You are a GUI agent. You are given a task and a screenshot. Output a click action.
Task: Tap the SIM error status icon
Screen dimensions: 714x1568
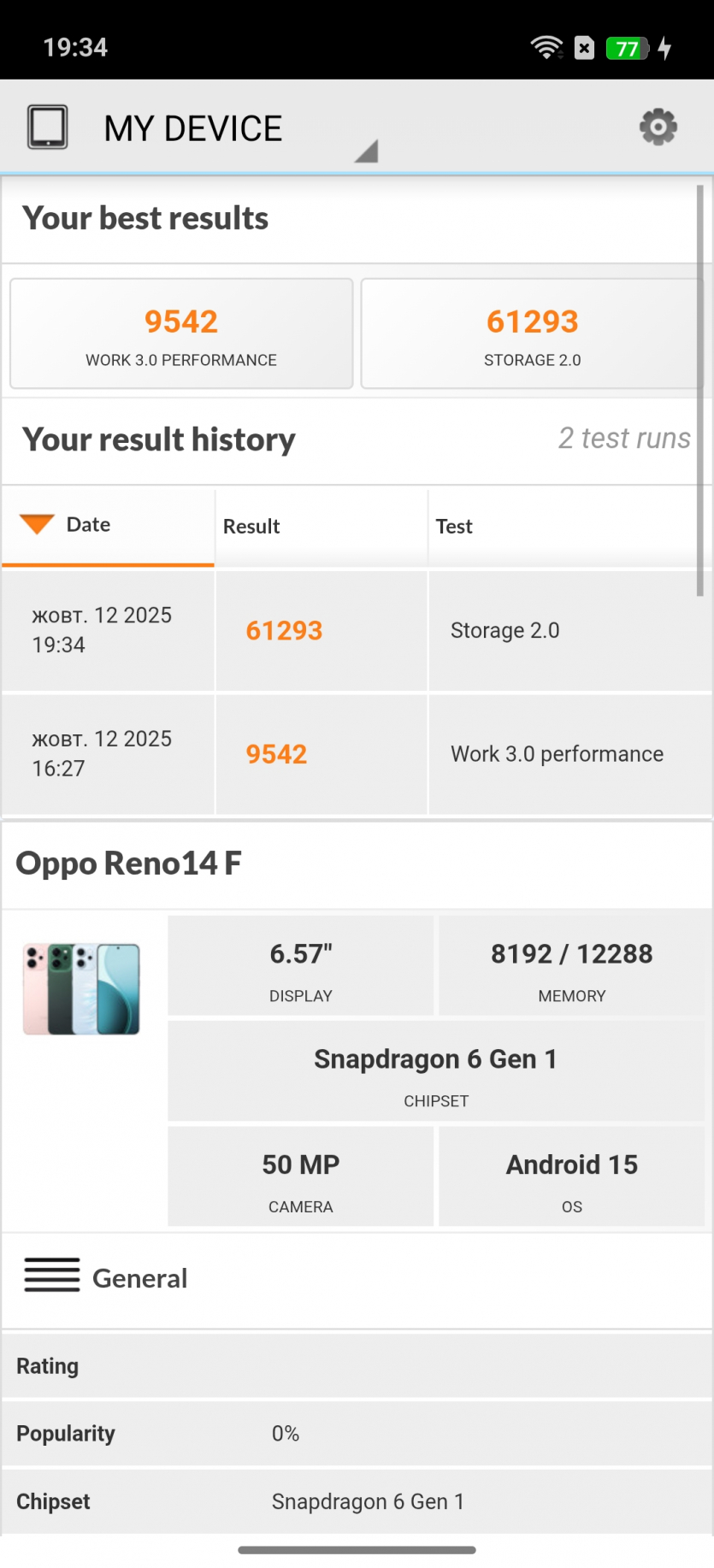[x=585, y=48]
